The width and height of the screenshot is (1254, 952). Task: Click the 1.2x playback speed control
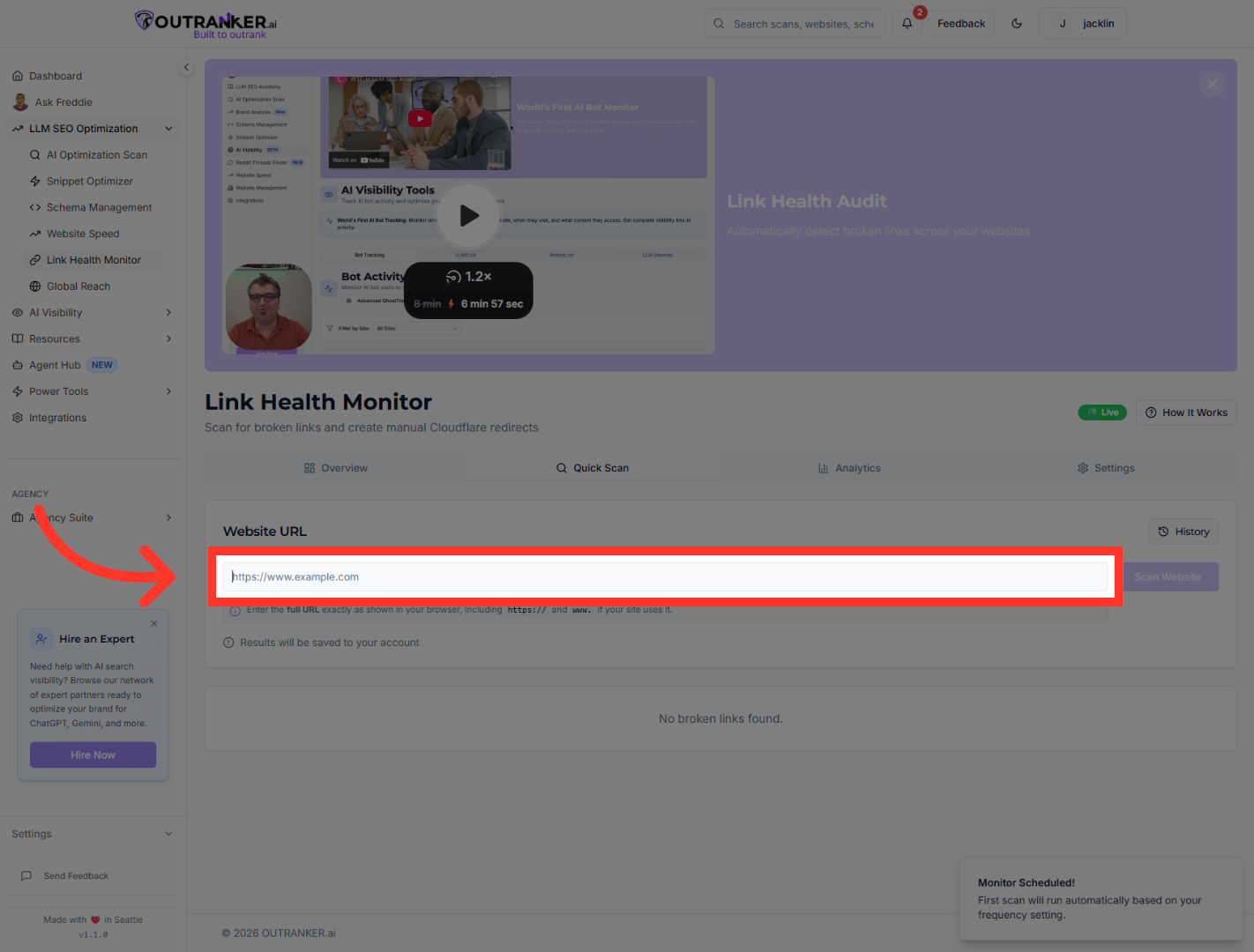coord(468,277)
